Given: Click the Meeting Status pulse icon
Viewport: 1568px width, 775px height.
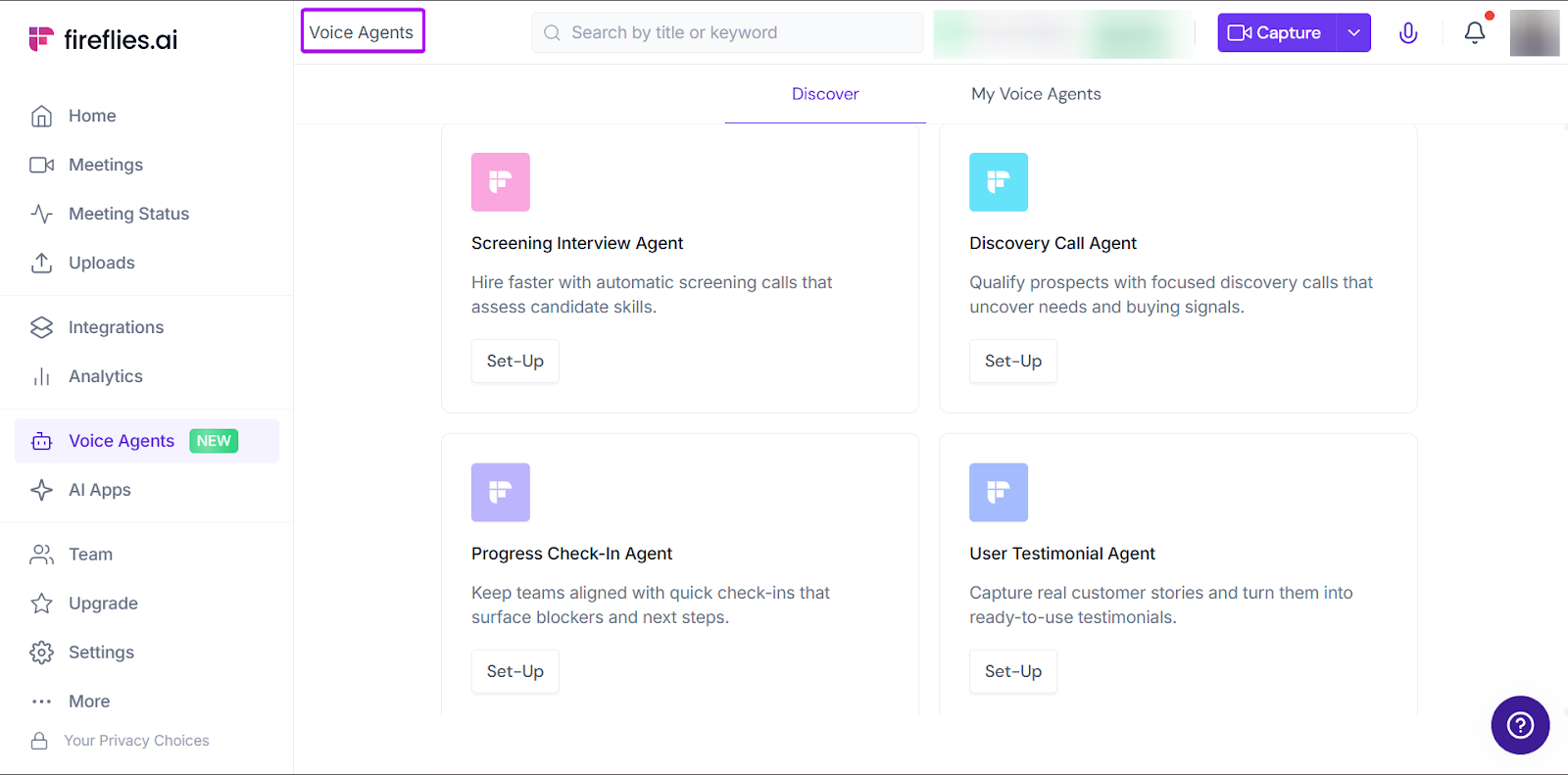Looking at the screenshot, I should tap(41, 214).
